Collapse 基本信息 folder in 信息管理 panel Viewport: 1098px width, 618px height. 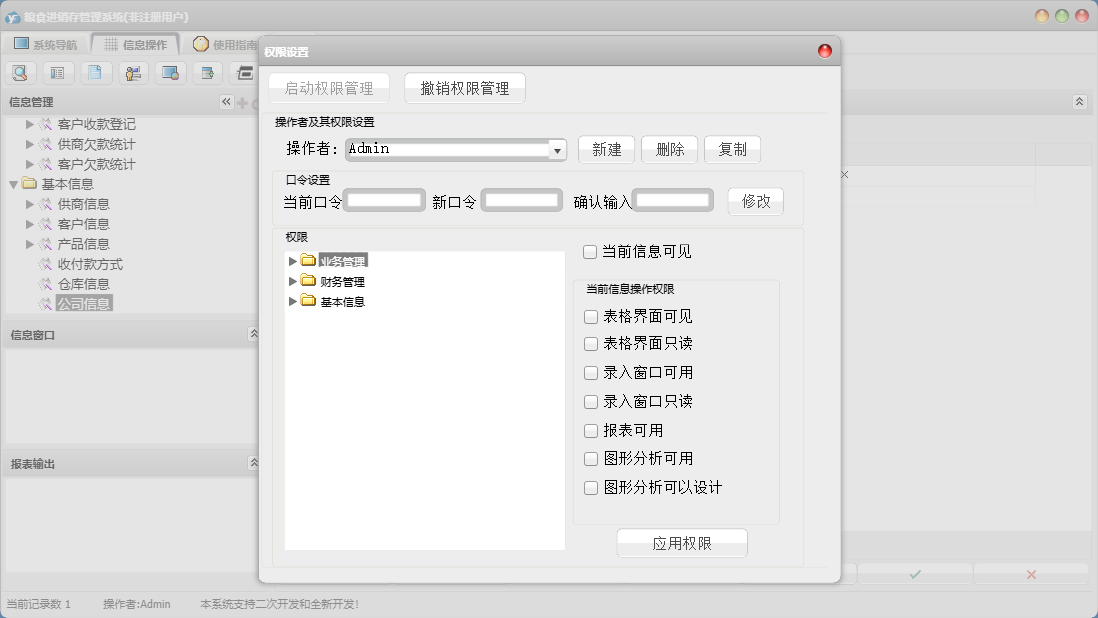[x=13, y=185]
